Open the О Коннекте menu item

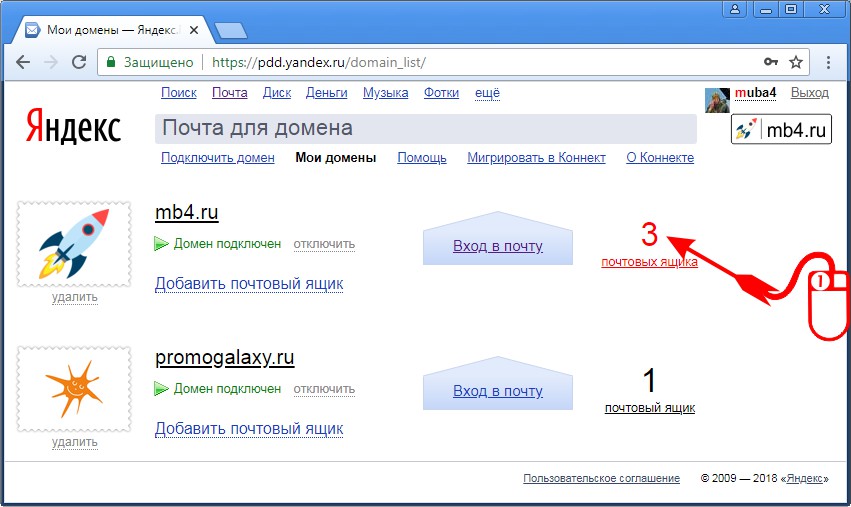coord(660,157)
